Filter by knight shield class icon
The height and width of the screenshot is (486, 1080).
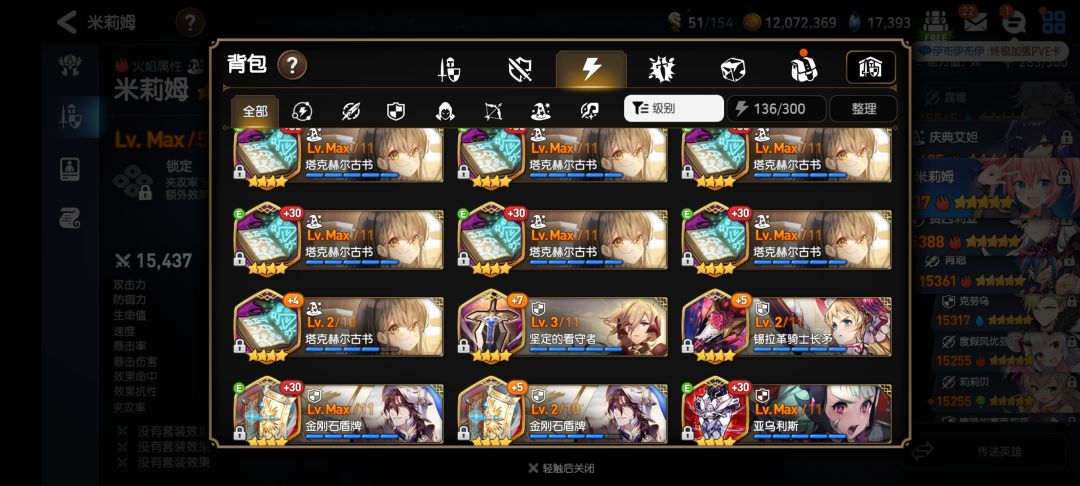tap(395, 110)
